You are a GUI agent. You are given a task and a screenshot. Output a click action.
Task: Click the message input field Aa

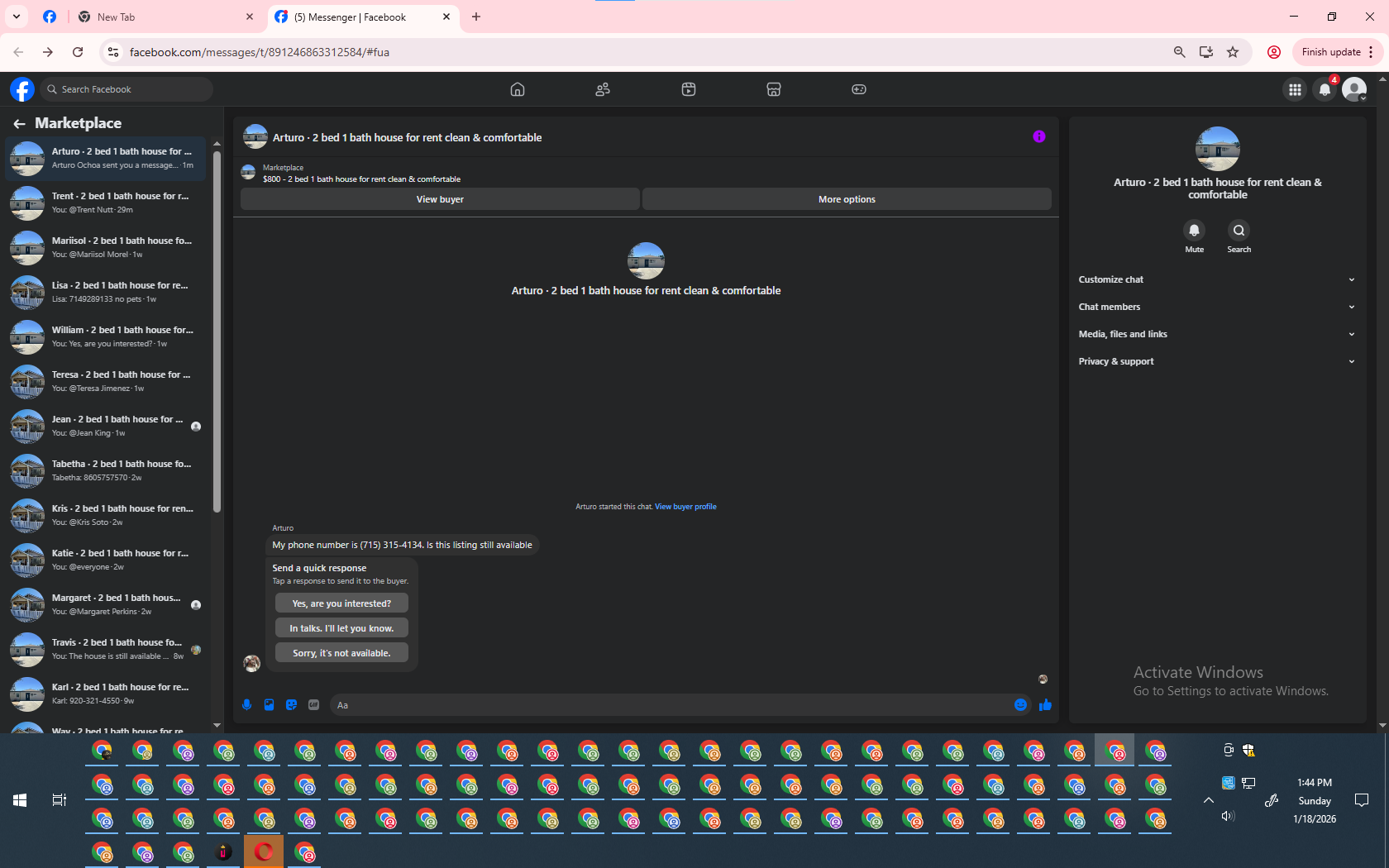(x=670, y=705)
